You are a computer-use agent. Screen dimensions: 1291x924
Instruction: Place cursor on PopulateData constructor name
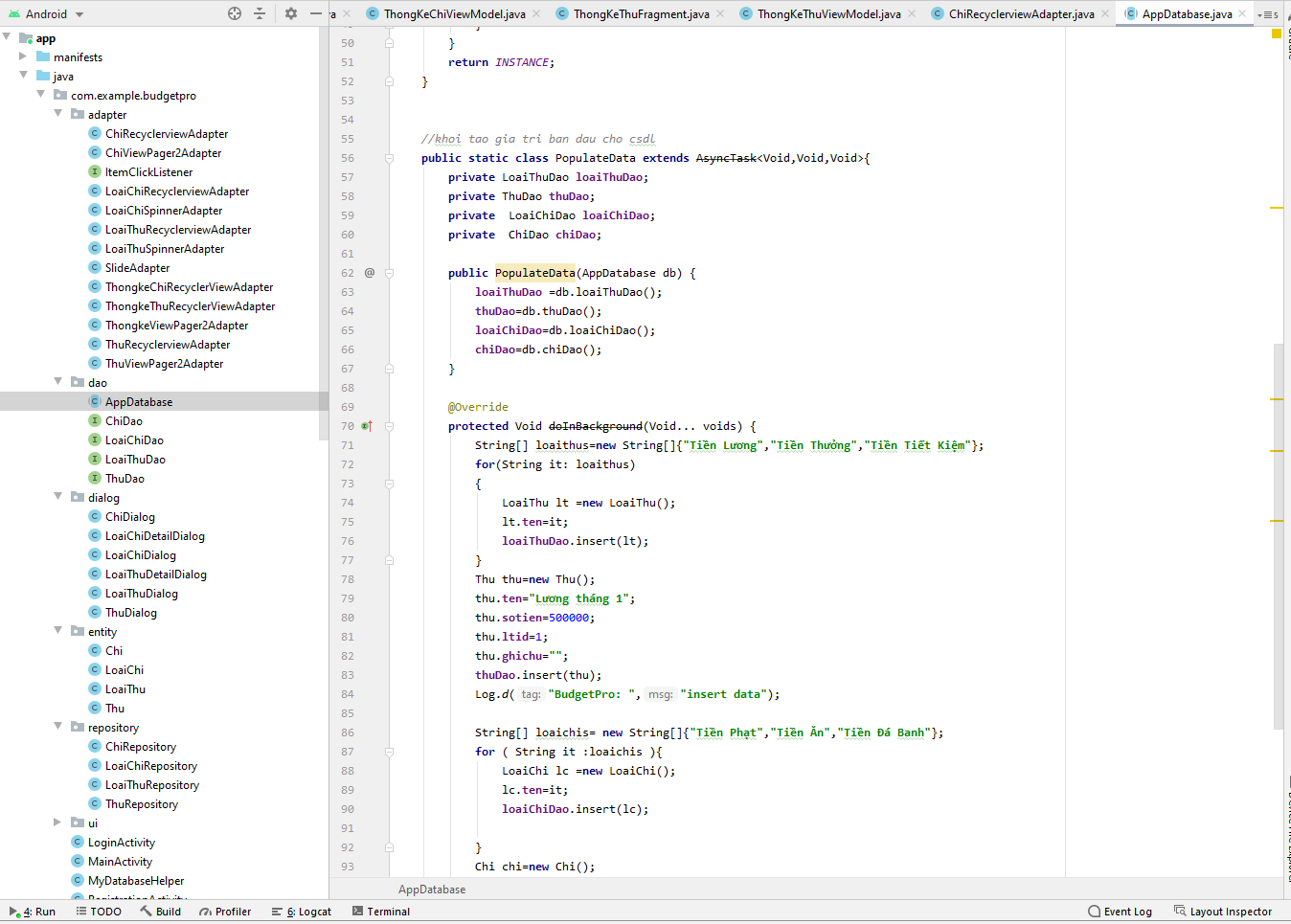tap(534, 273)
